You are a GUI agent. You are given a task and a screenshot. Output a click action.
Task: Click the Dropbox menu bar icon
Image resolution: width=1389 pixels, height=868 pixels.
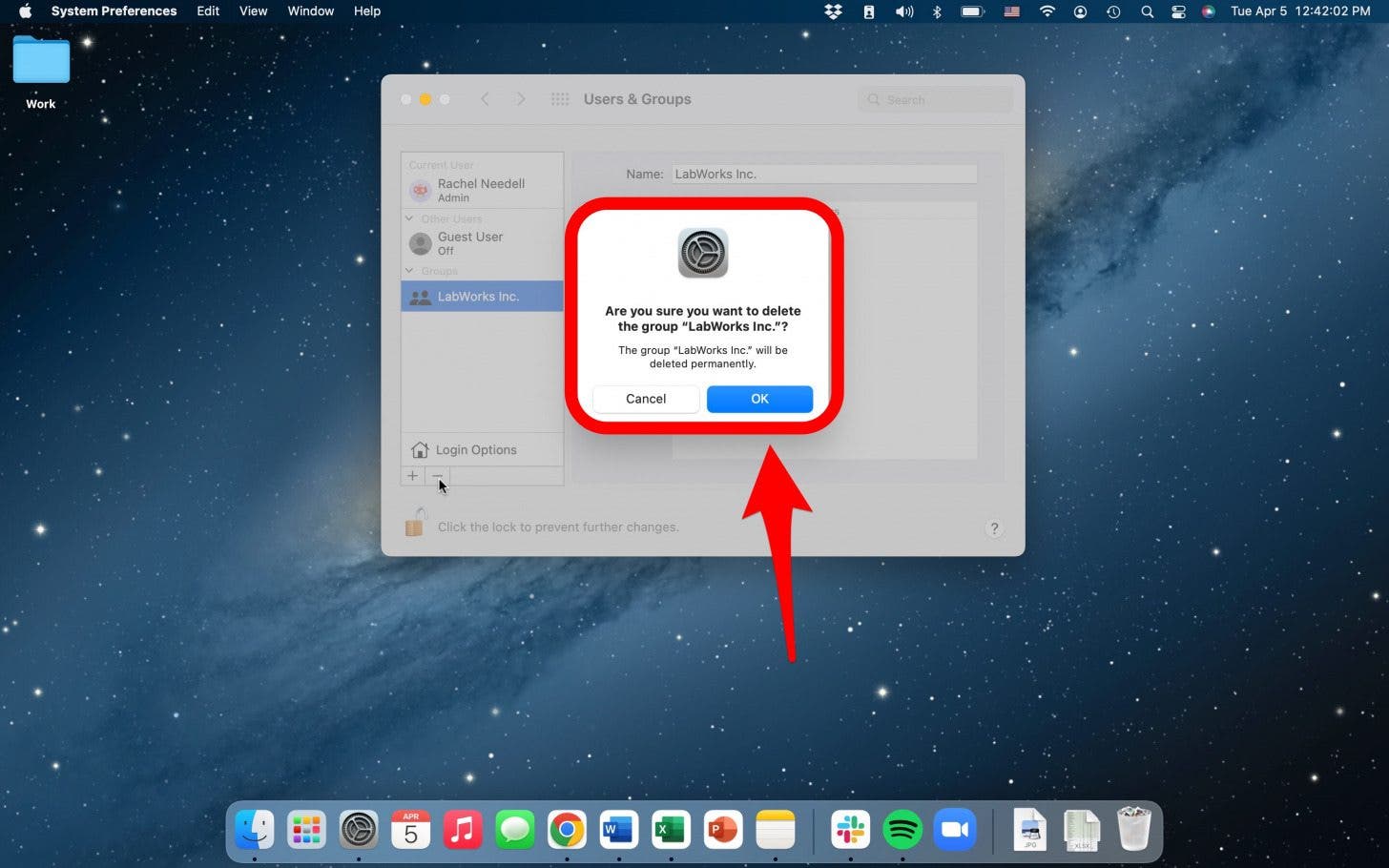point(833,11)
